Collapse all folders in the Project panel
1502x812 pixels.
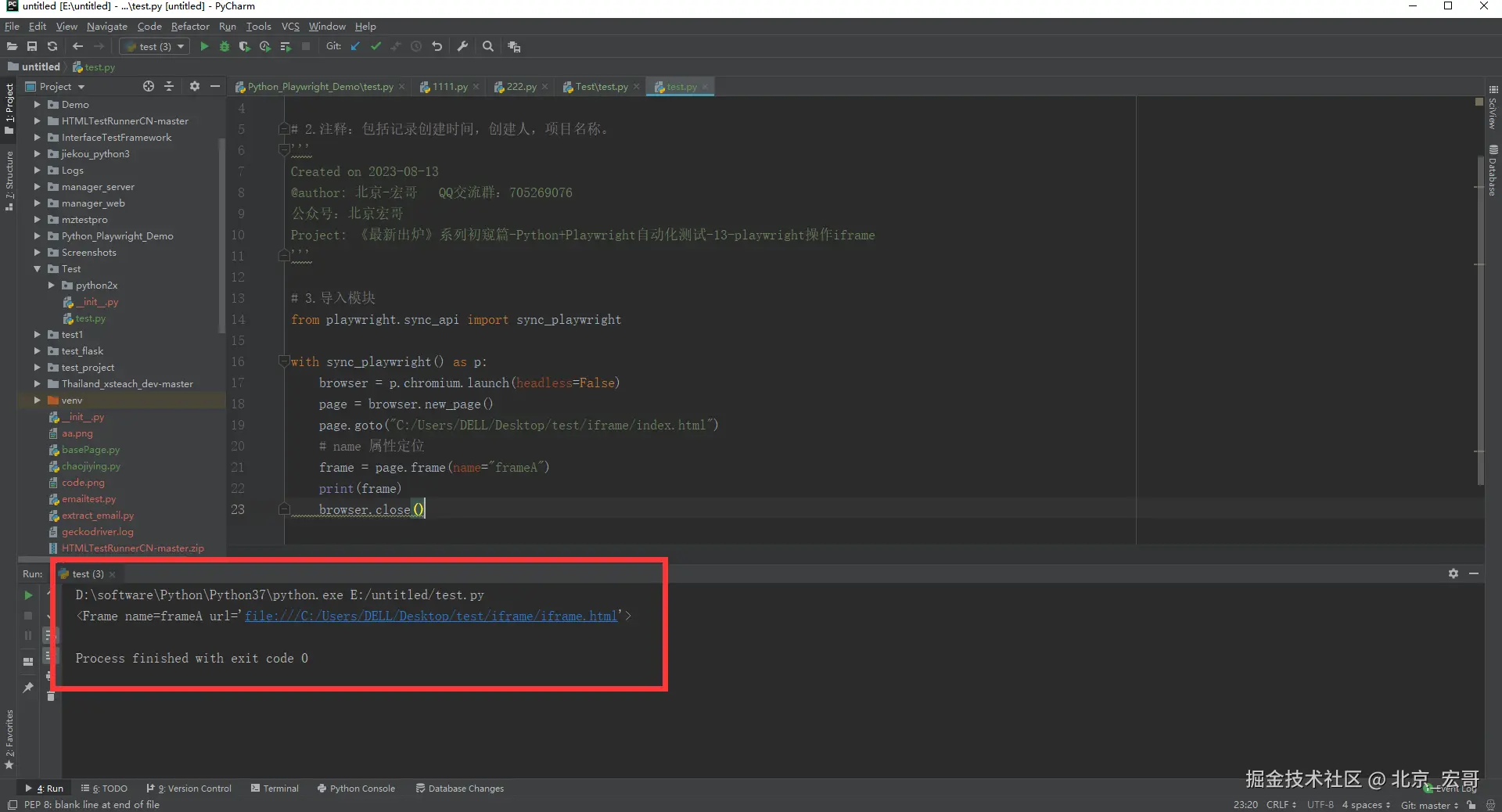click(x=169, y=86)
